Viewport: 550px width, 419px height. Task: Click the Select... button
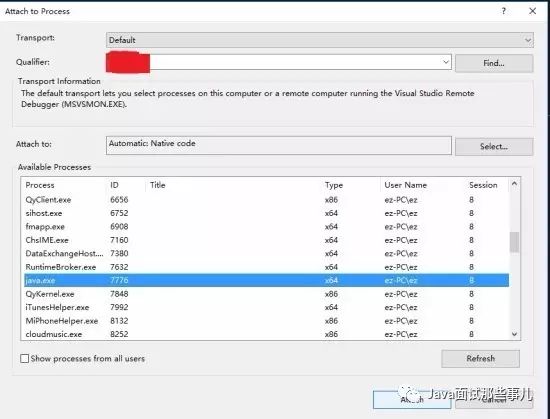pyautogui.click(x=494, y=146)
